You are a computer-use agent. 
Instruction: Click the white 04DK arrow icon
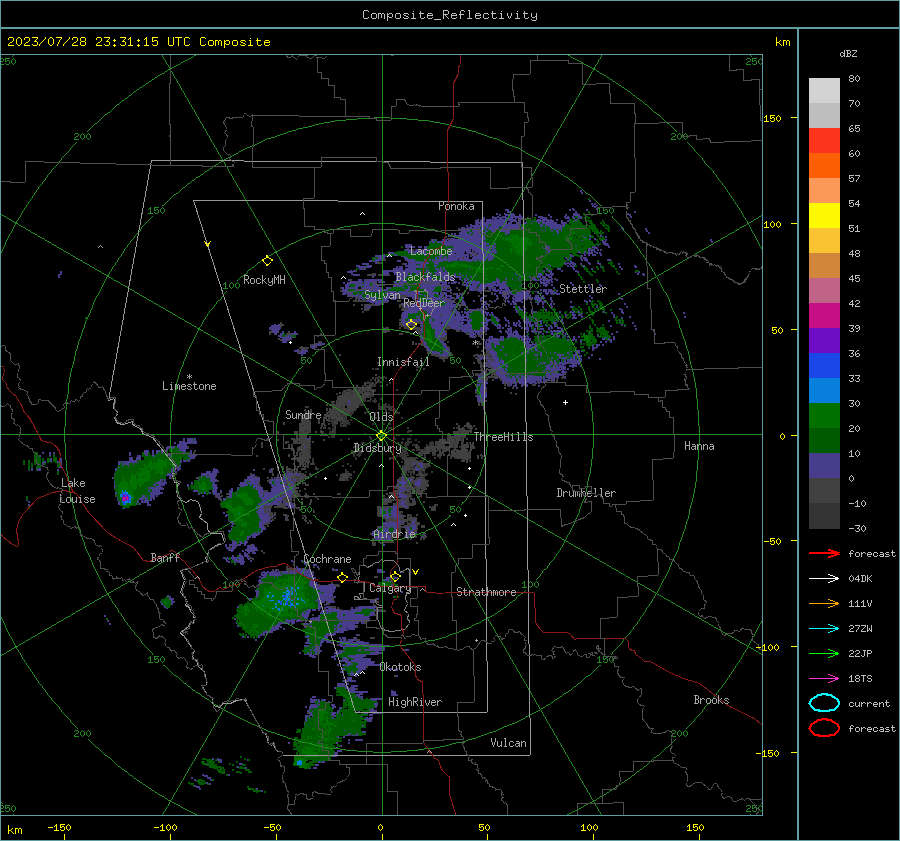click(824, 578)
